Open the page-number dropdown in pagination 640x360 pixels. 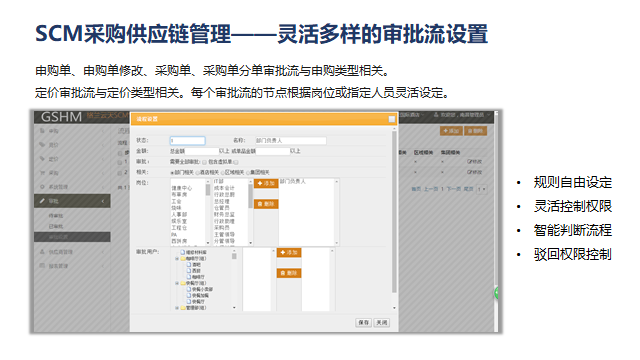[x=482, y=189]
